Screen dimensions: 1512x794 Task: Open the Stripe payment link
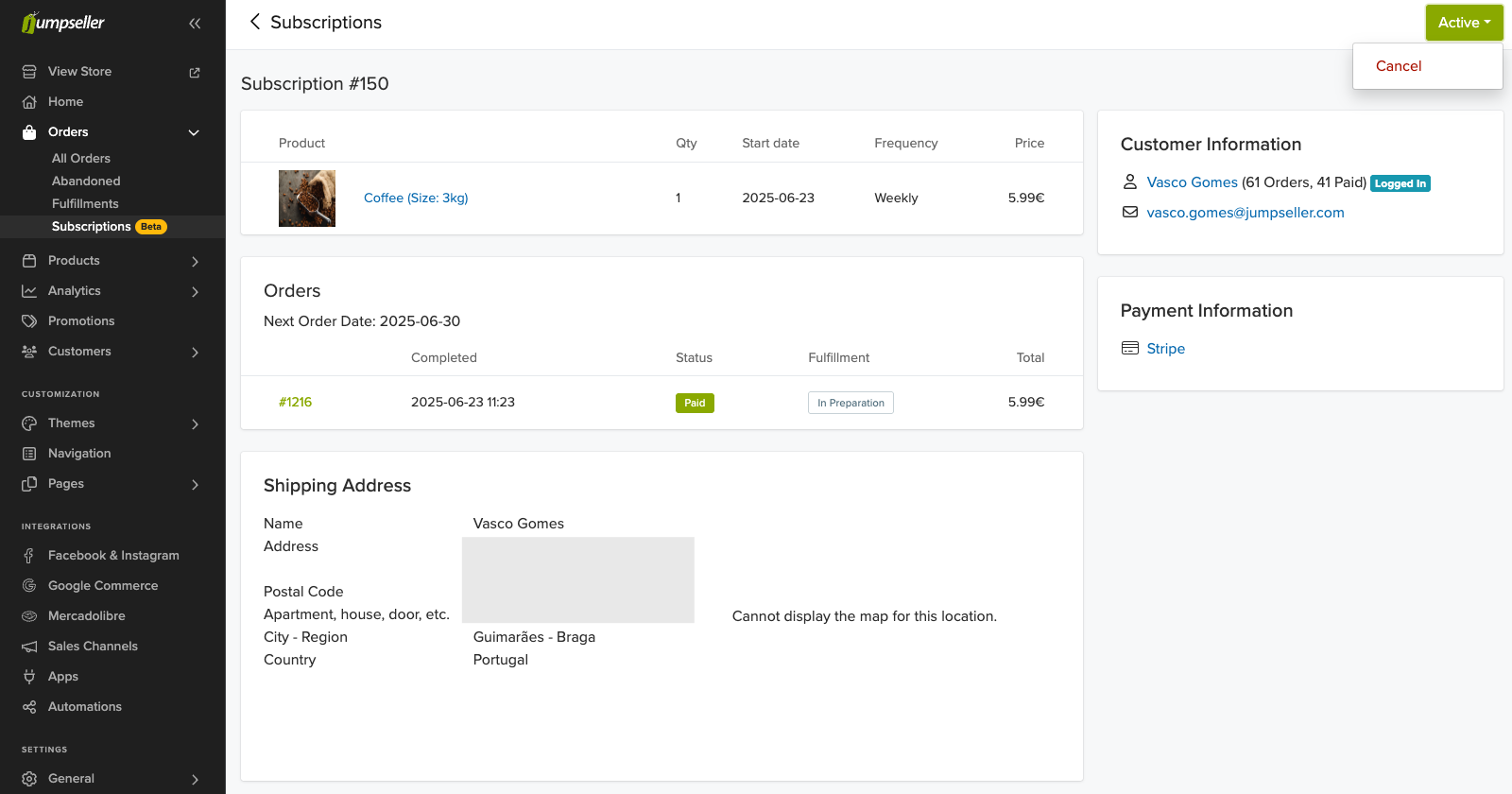tap(1165, 349)
